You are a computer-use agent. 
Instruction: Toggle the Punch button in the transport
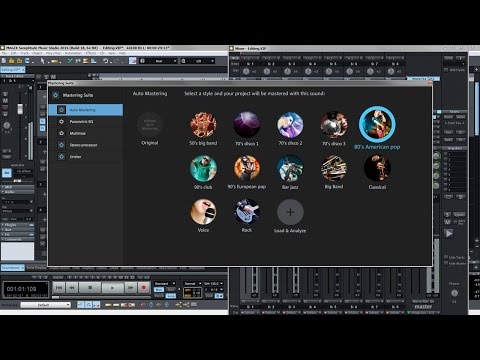point(159,296)
